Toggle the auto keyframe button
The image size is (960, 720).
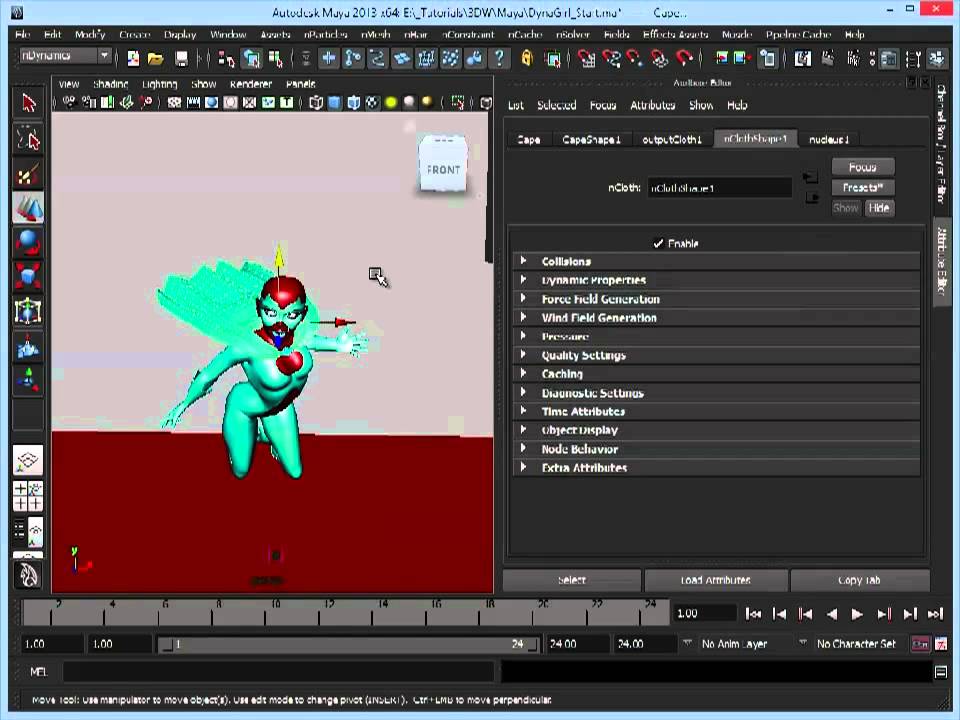coord(920,644)
